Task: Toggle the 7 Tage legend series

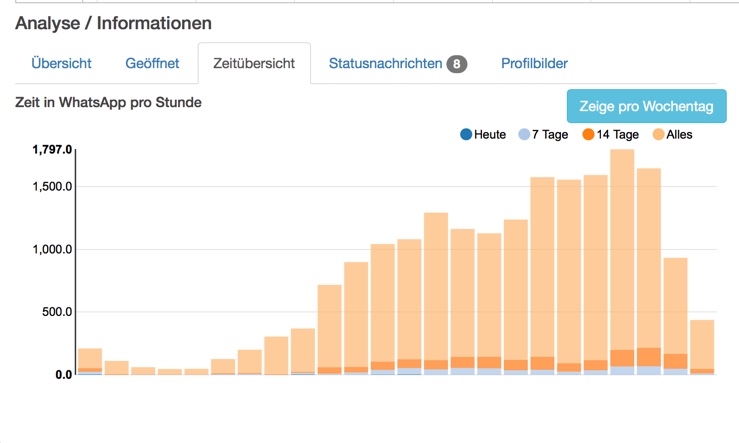Action: coord(543,134)
